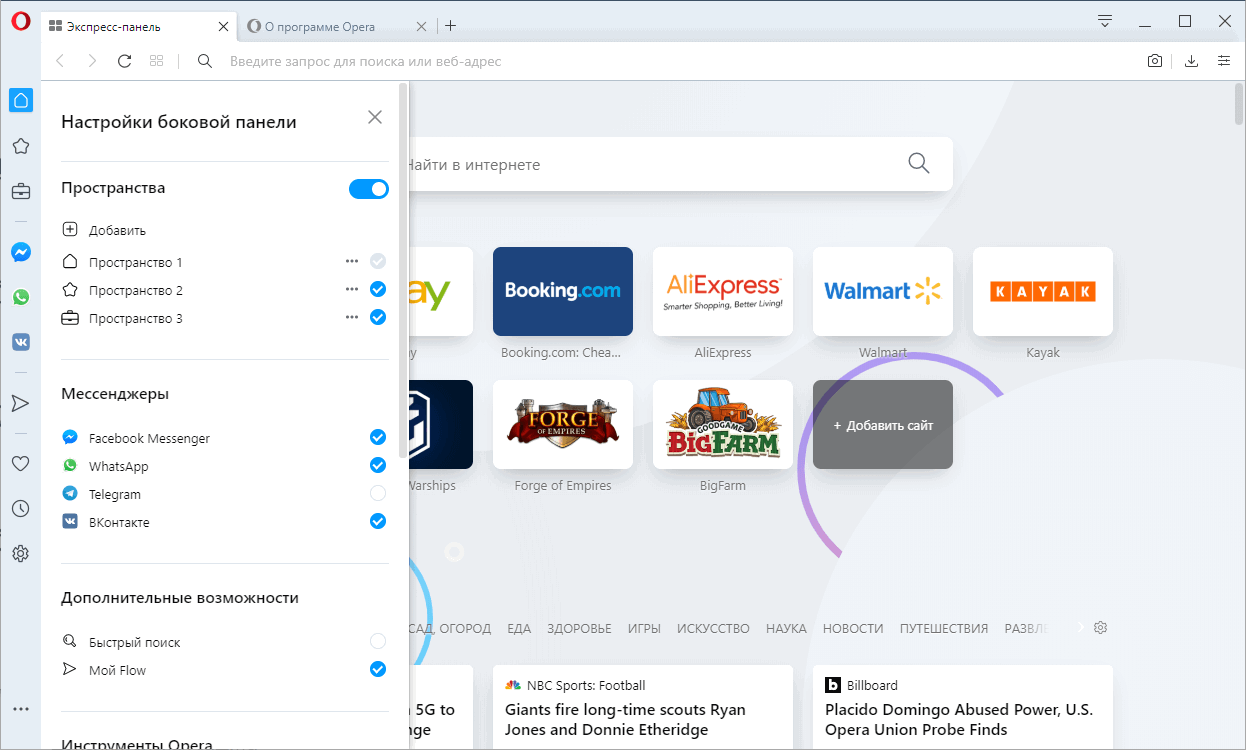1246x750 pixels.
Task: Open the options menu for Пространство 3
Action: (351, 317)
